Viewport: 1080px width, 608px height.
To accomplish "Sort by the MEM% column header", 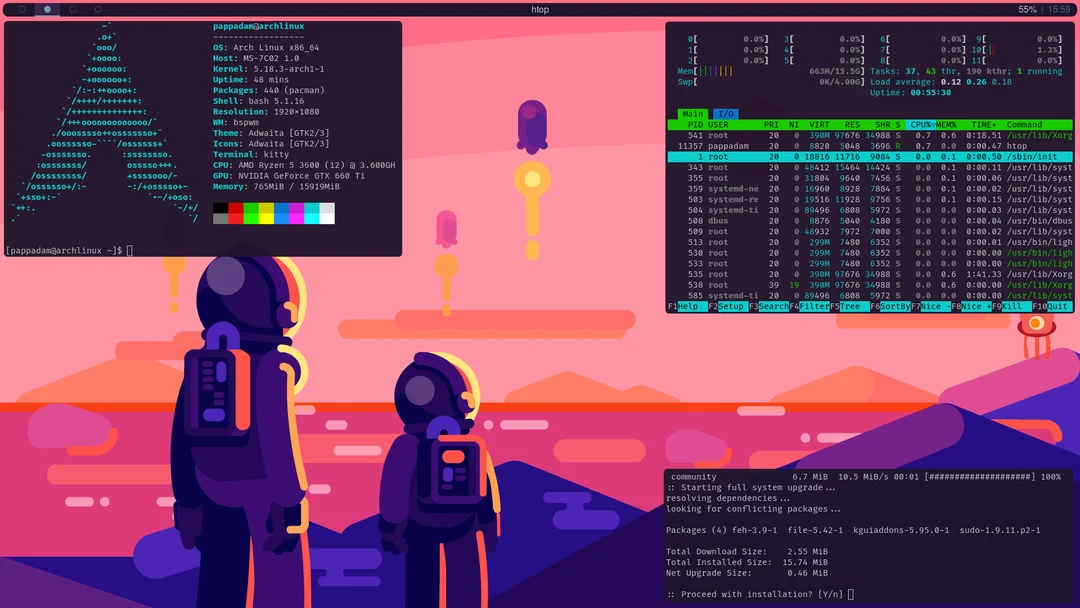I will [x=945, y=124].
